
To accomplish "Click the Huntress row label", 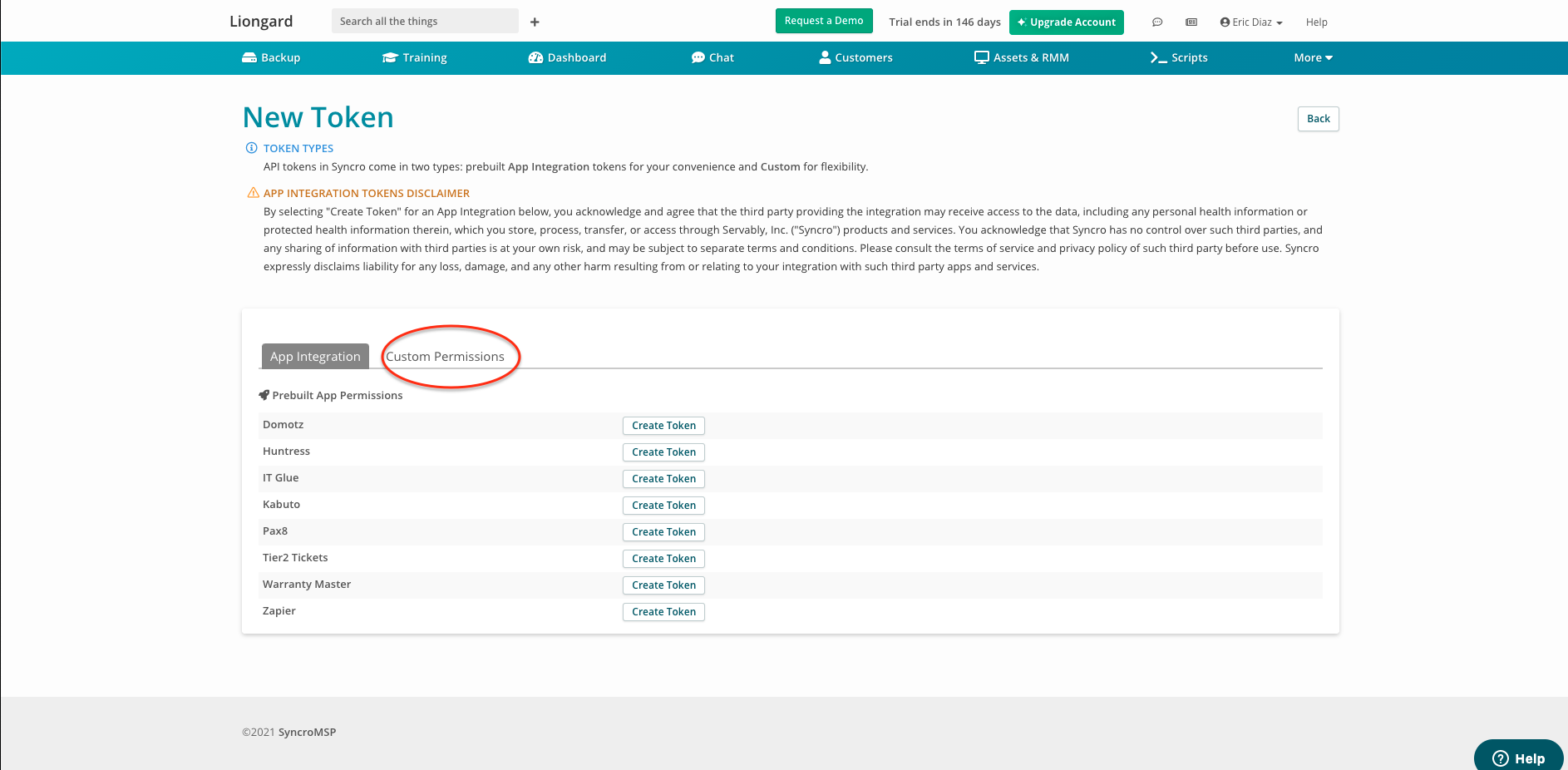I will [286, 452].
